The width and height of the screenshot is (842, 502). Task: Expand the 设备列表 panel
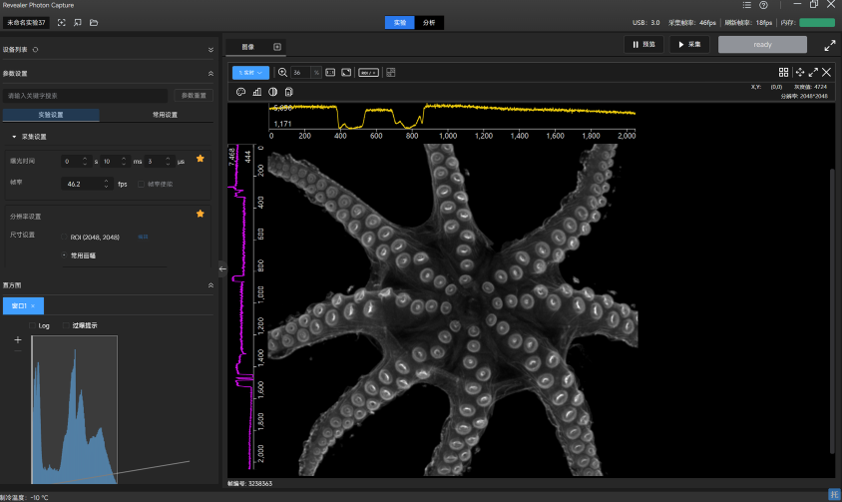point(210,49)
